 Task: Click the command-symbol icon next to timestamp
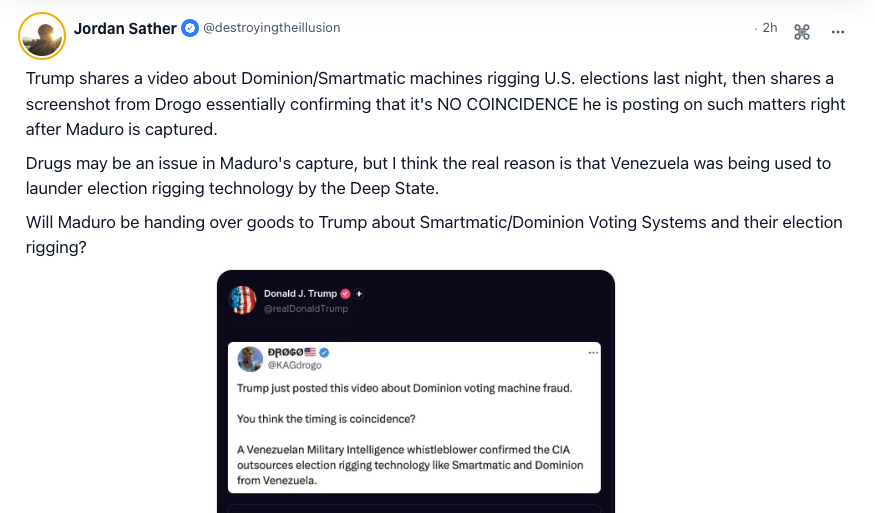pyautogui.click(x=802, y=32)
